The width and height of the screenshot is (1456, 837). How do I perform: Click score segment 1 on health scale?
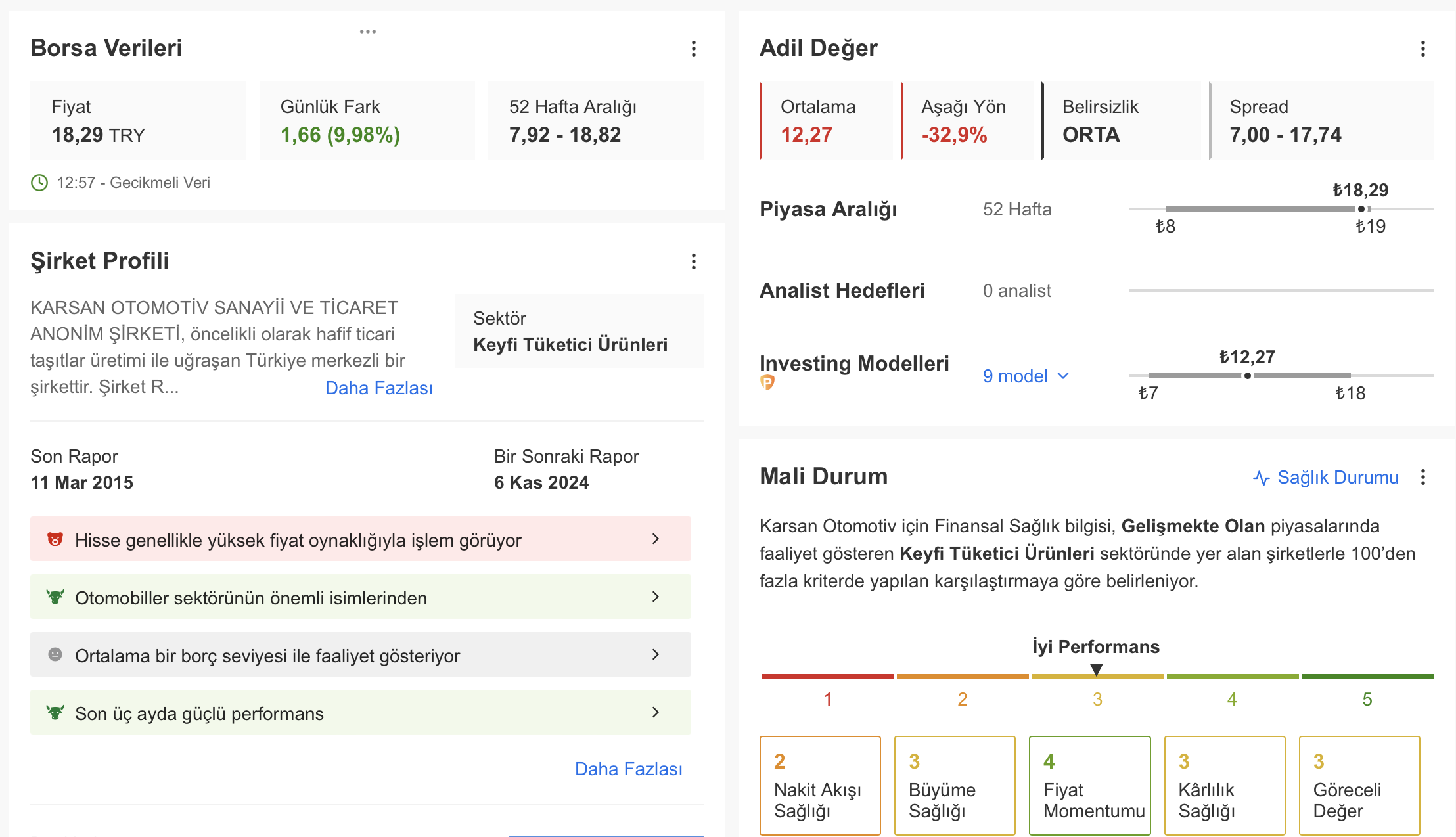click(828, 676)
